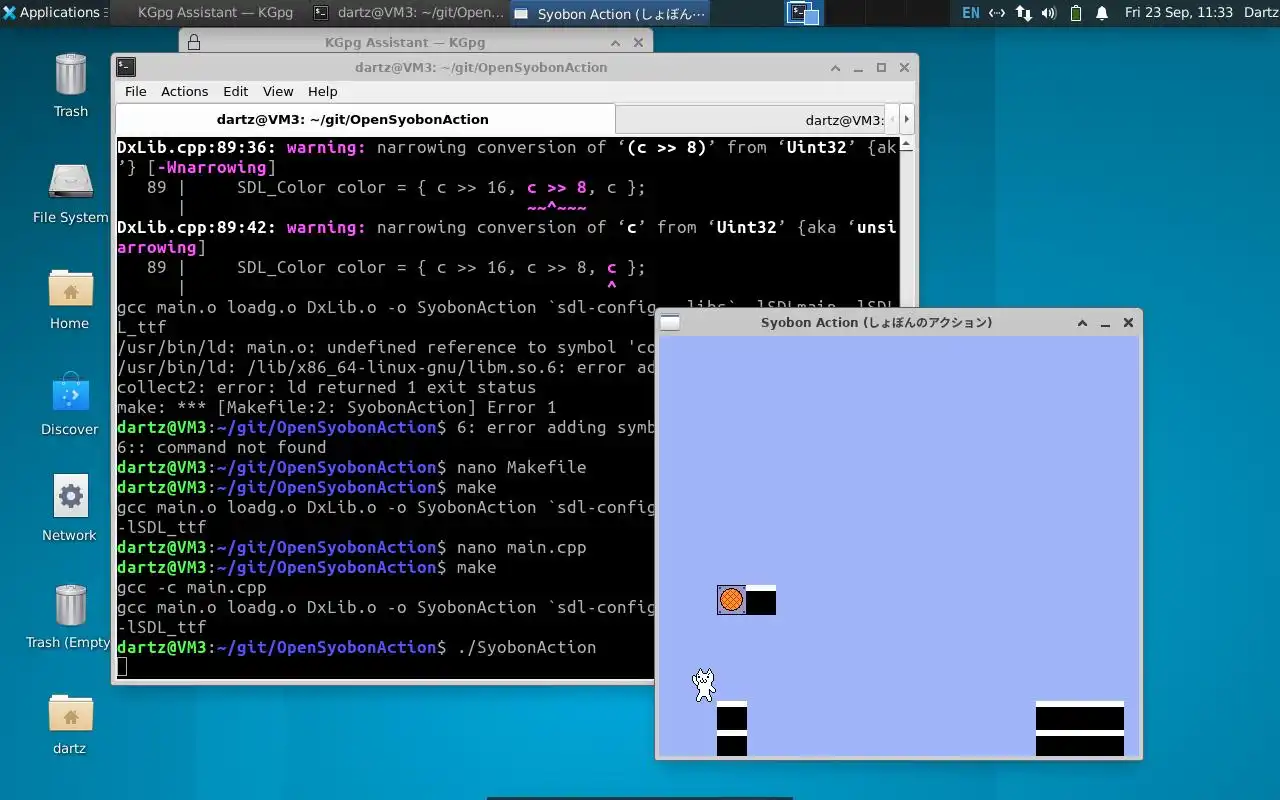The height and width of the screenshot is (800, 1280).
Task: Click the './SyobonAction' command text
Action: click(526, 647)
